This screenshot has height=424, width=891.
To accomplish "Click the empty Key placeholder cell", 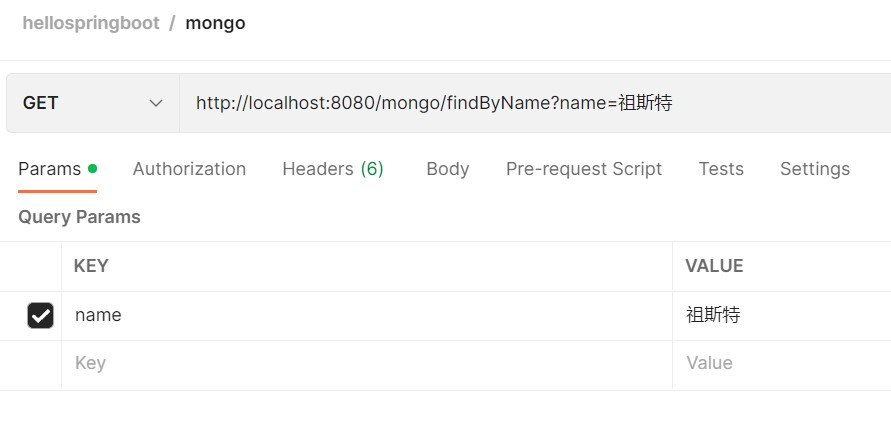I will pyautogui.click(x=360, y=363).
